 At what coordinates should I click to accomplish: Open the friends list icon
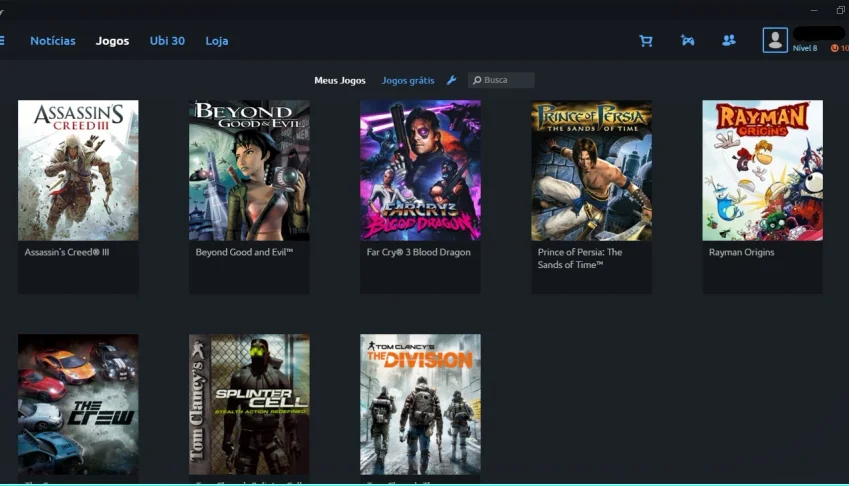(x=729, y=40)
